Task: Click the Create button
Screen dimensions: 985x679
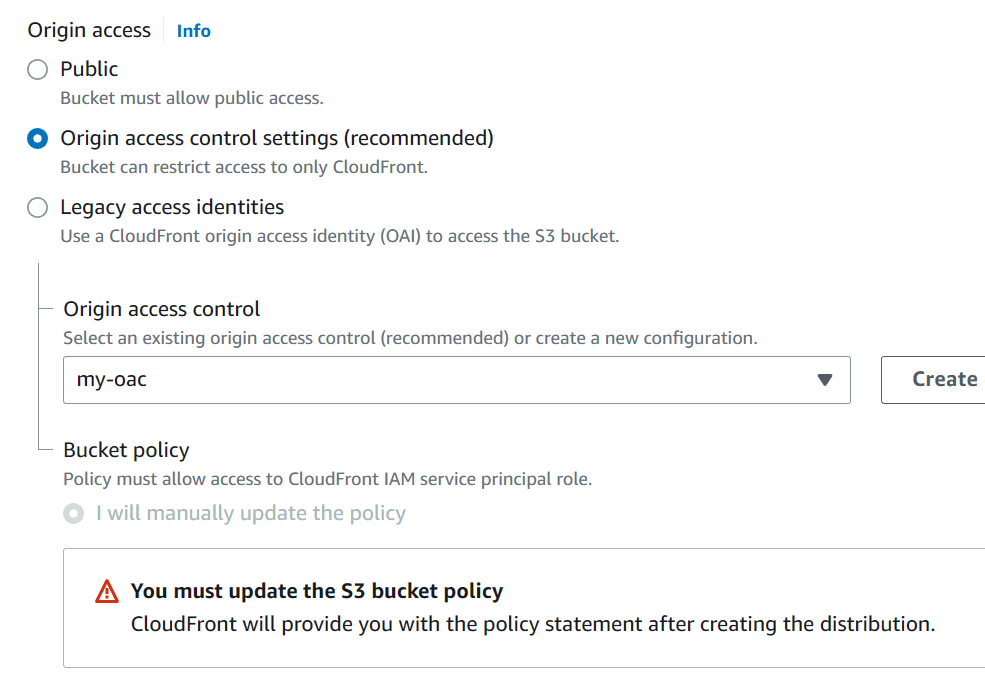Action: (940, 380)
